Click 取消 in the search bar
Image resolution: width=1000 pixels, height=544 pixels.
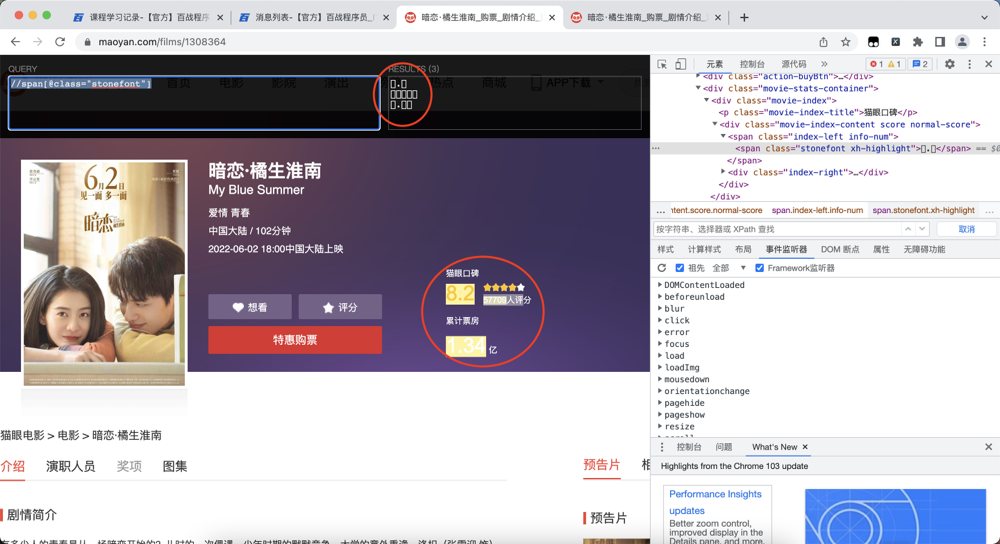966,229
